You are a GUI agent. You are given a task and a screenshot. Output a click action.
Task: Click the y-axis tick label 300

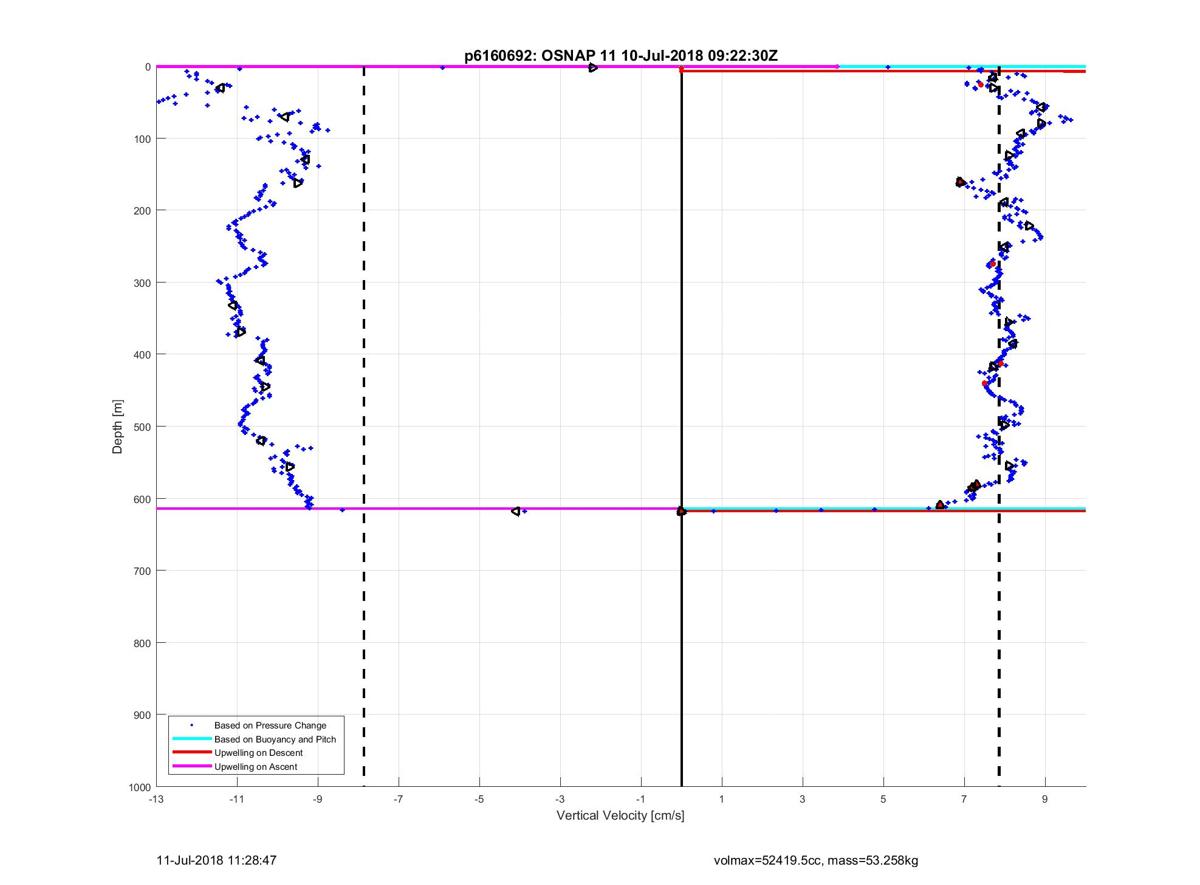(x=142, y=283)
